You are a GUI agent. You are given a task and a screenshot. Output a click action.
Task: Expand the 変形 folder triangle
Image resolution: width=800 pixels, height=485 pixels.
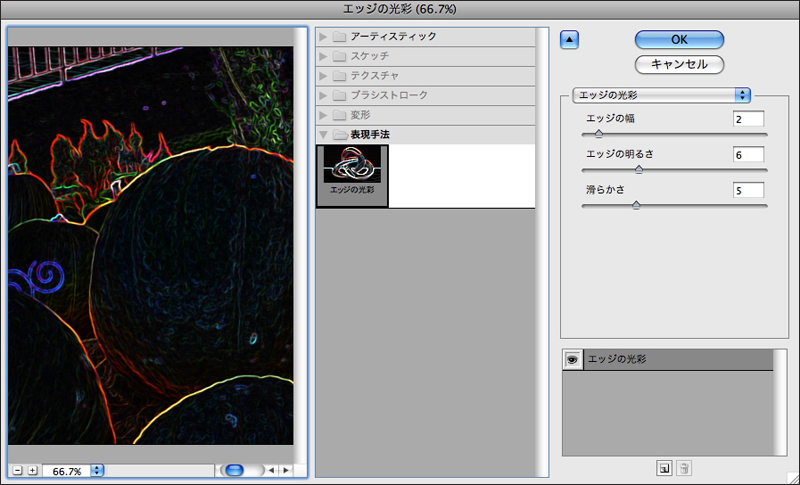click(x=323, y=115)
